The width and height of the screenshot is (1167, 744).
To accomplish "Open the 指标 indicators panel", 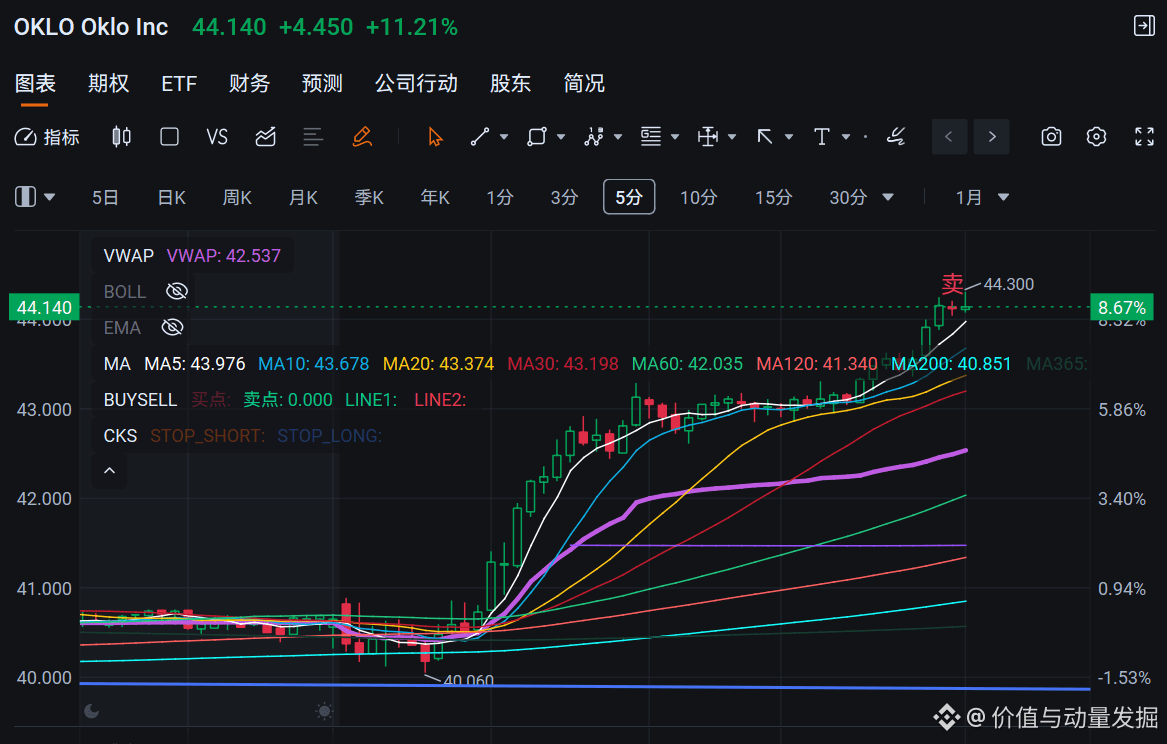I will pos(47,137).
